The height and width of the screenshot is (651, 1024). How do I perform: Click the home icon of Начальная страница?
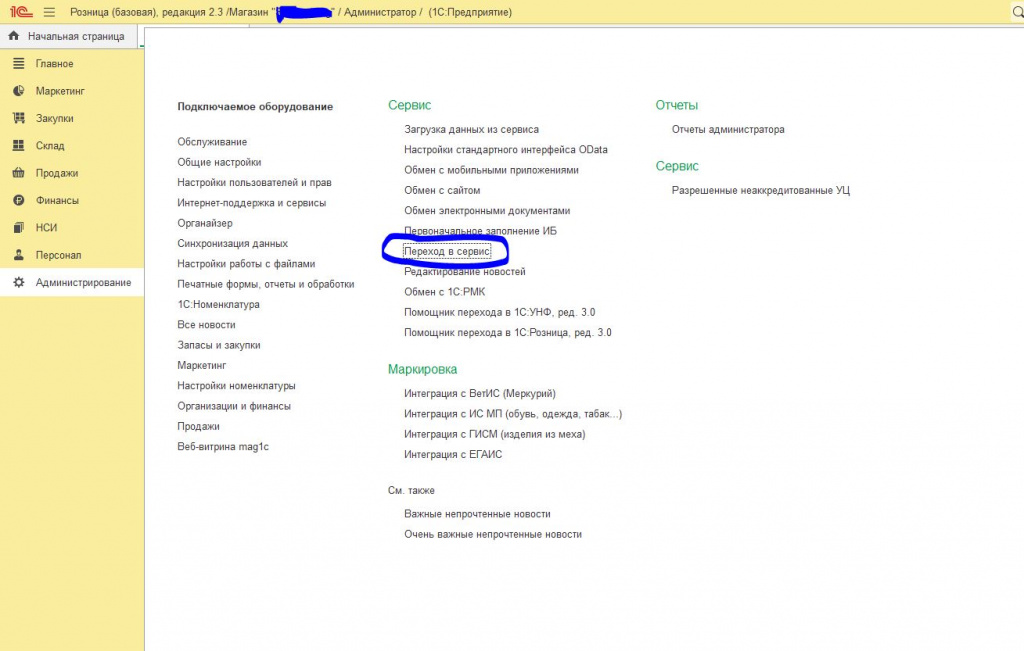(14, 36)
